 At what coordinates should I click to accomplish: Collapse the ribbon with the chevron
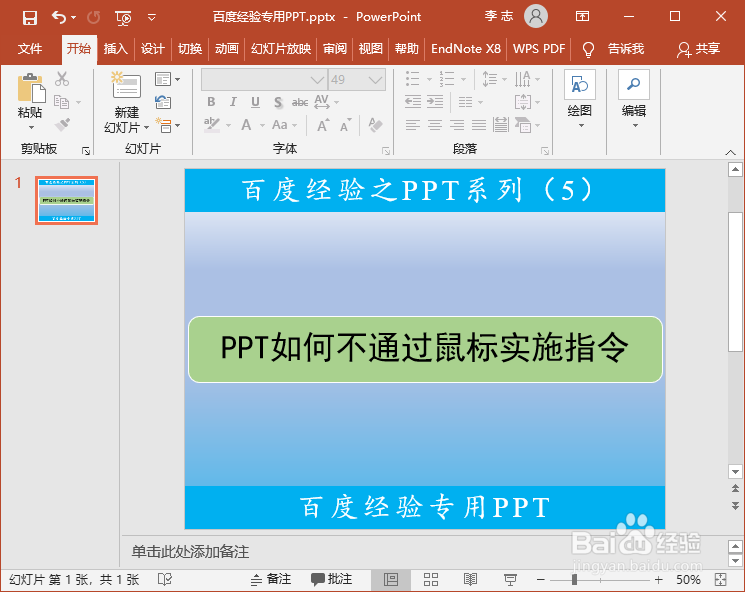(730, 152)
